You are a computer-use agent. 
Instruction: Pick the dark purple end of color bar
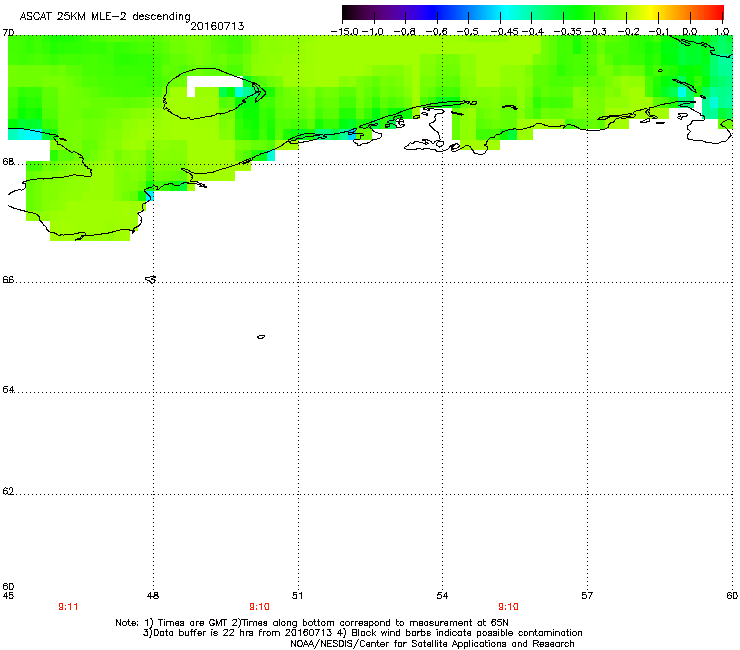[349, 12]
